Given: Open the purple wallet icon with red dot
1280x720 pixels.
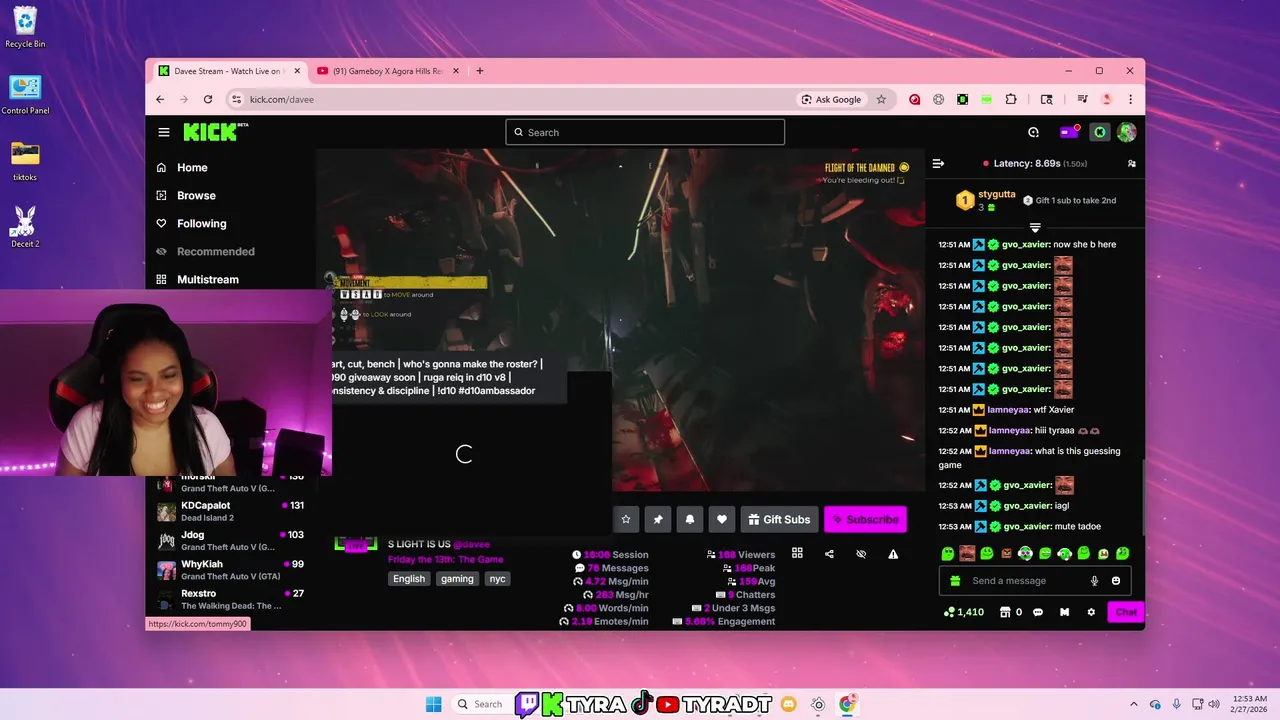Looking at the screenshot, I should pyautogui.click(x=1069, y=132).
